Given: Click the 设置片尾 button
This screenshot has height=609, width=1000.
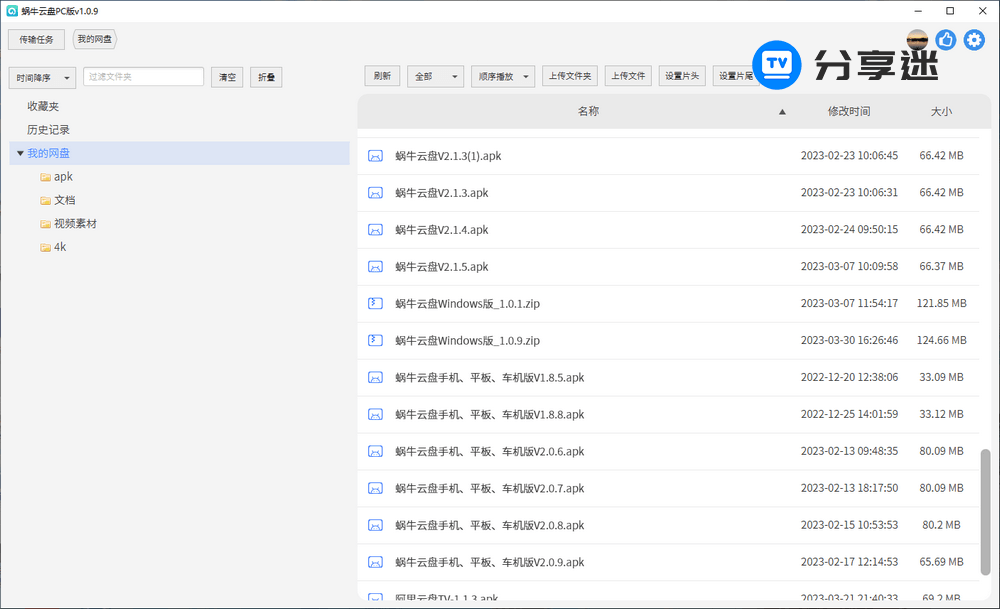Looking at the screenshot, I should point(736,75).
